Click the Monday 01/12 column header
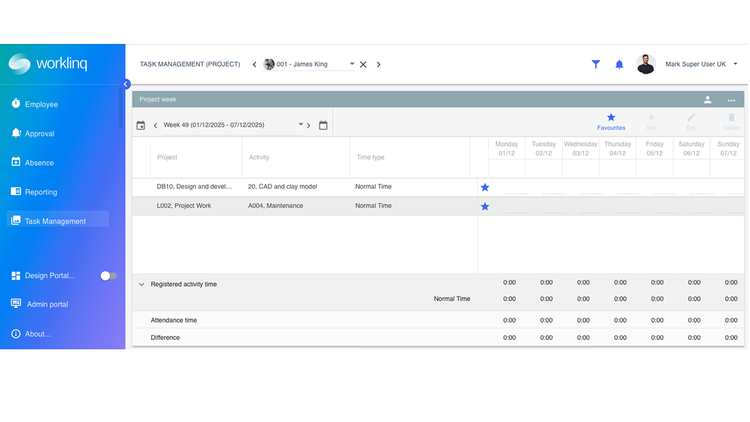This screenshot has width=750, height=422. click(507, 149)
